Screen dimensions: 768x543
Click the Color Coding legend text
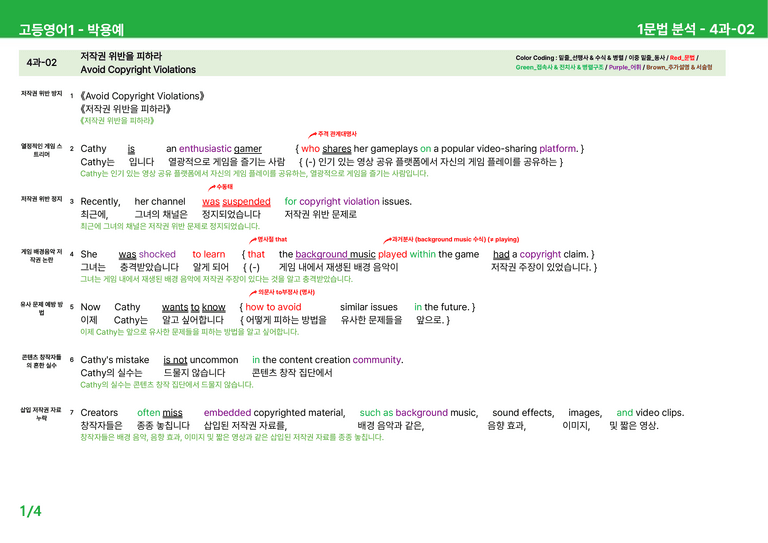(614, 62)
